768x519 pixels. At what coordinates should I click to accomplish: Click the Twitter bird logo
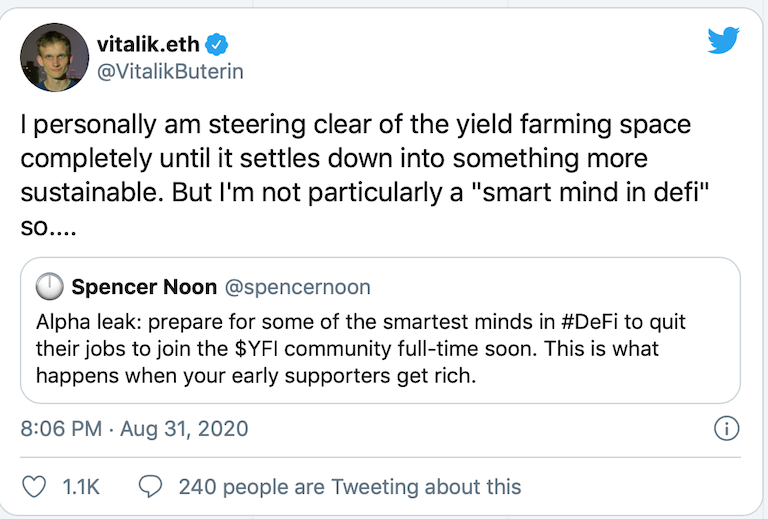click(722, 40)
